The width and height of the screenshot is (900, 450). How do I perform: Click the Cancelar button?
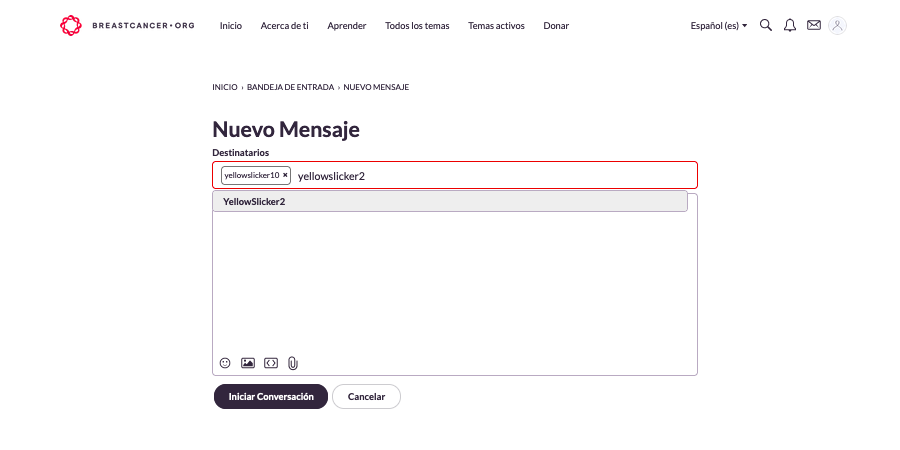click(x=366, y=397)
